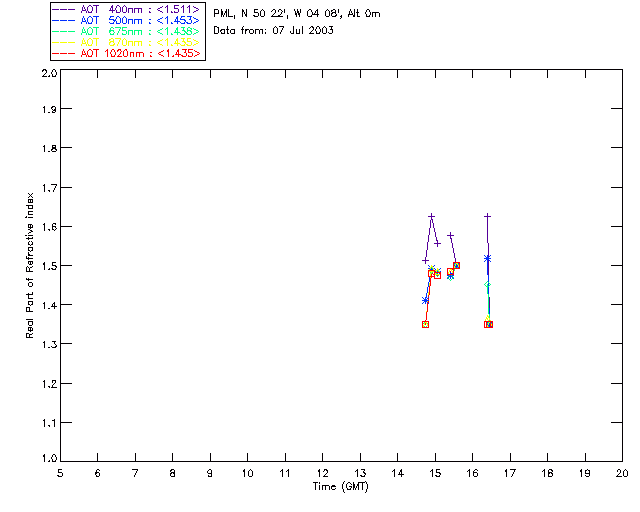640x512 pixels.
Task: Click x-axis tick label '13'
Action: pyautogui.click(x=360, y=473)
